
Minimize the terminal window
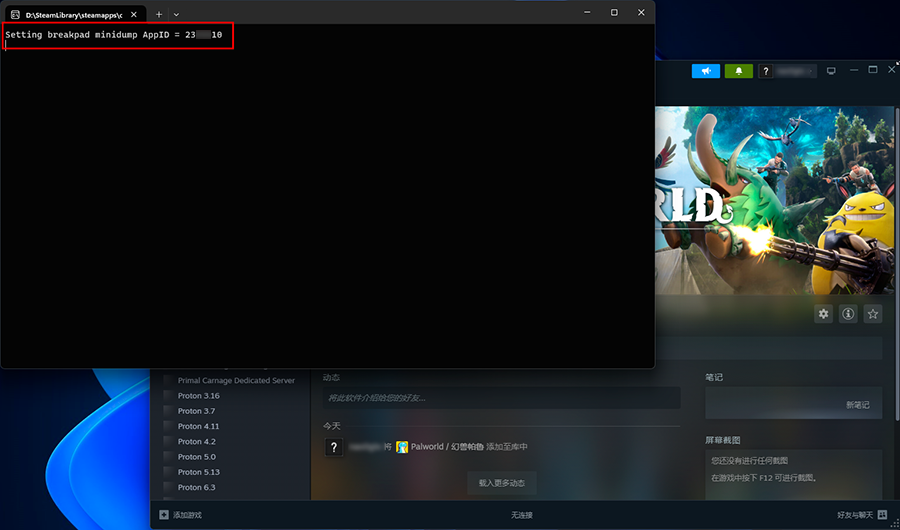[x=587, y=12]
